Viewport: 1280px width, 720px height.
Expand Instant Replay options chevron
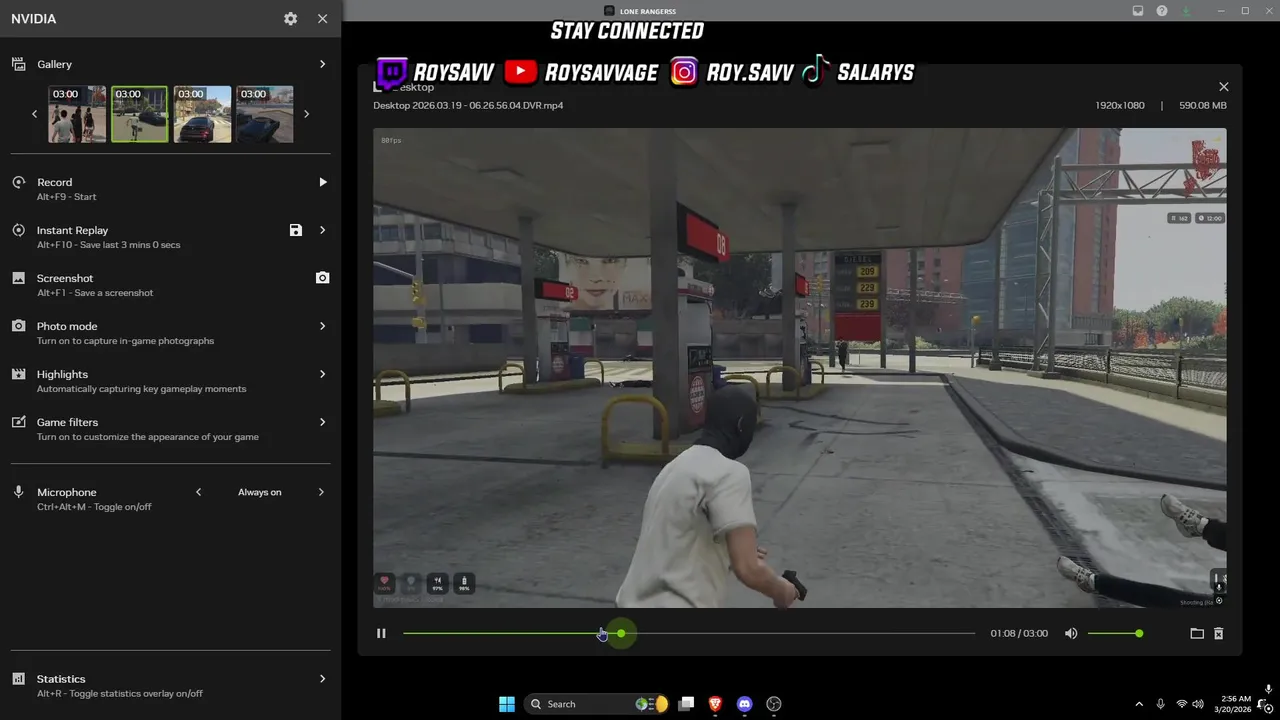[x=322, y=230]
